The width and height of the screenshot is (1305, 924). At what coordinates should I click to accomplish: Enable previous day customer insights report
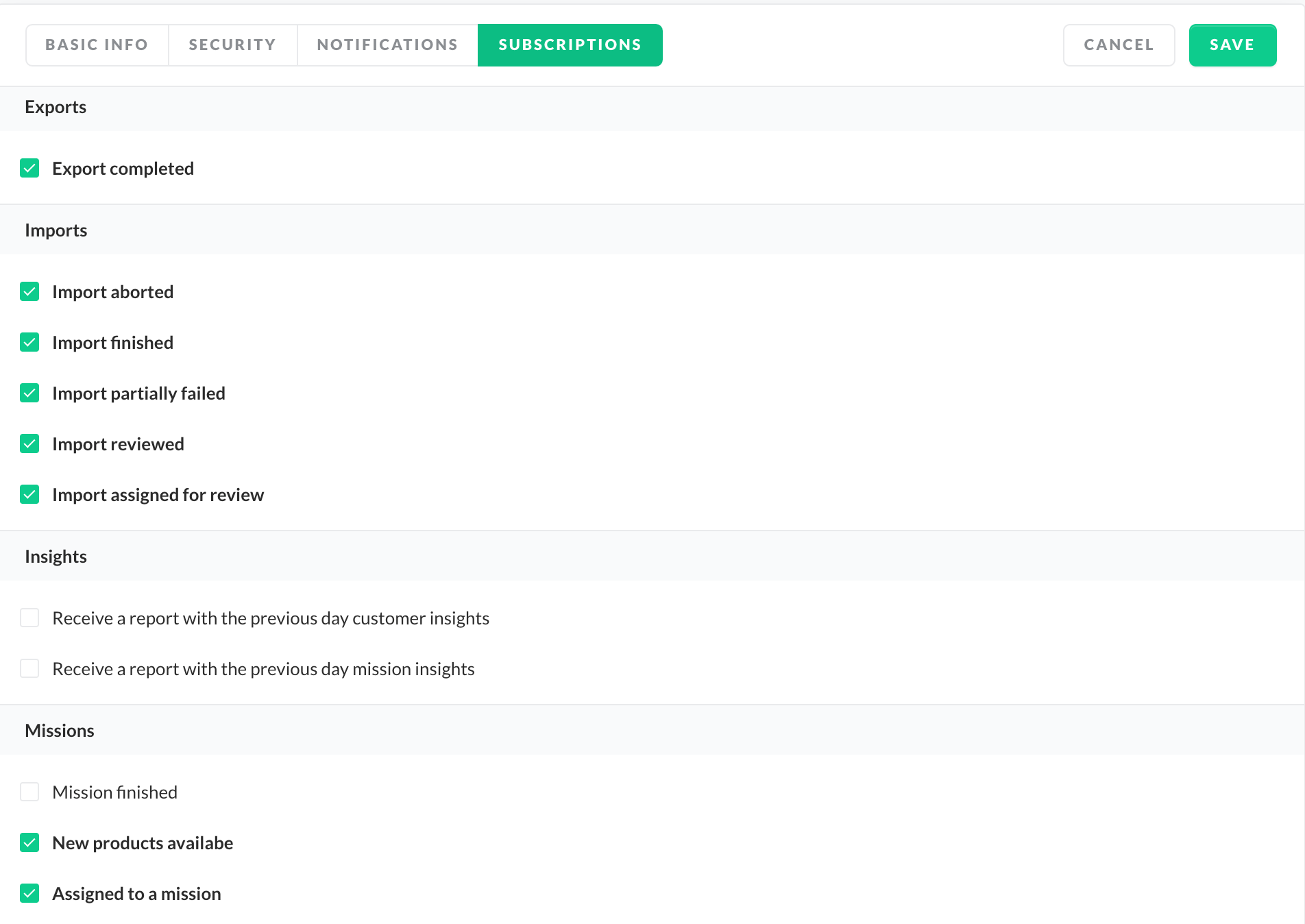29,618
